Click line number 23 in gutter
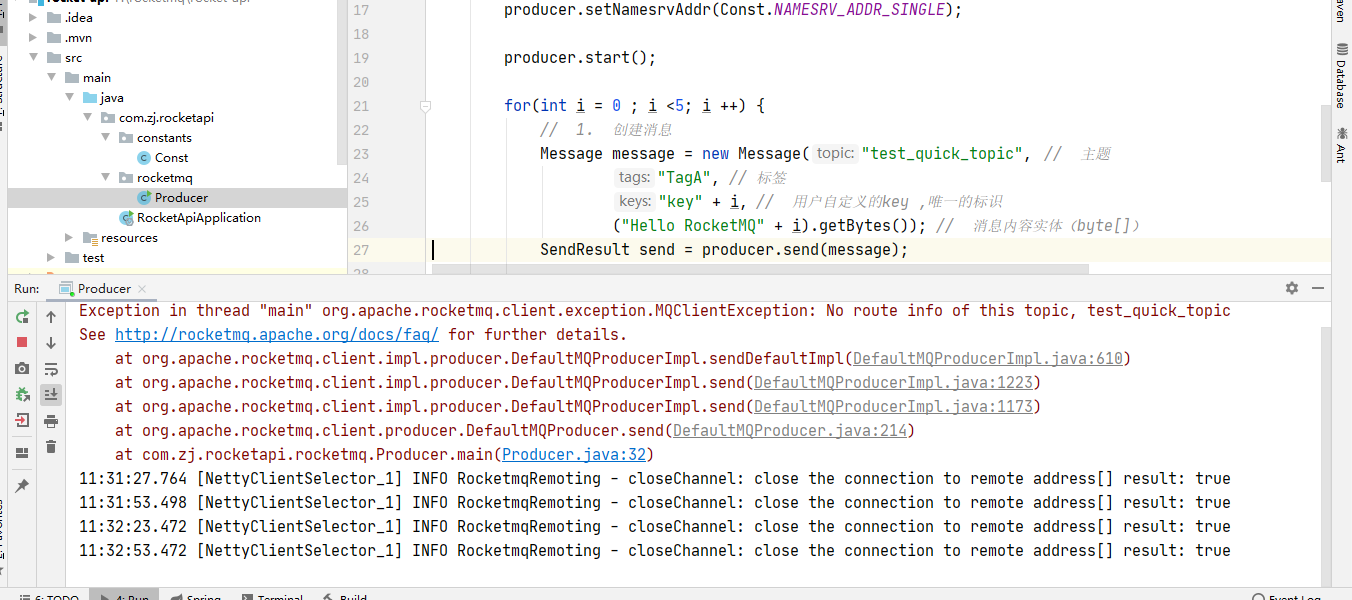Viewport: 1352px width, 600px height. [361, 154]
